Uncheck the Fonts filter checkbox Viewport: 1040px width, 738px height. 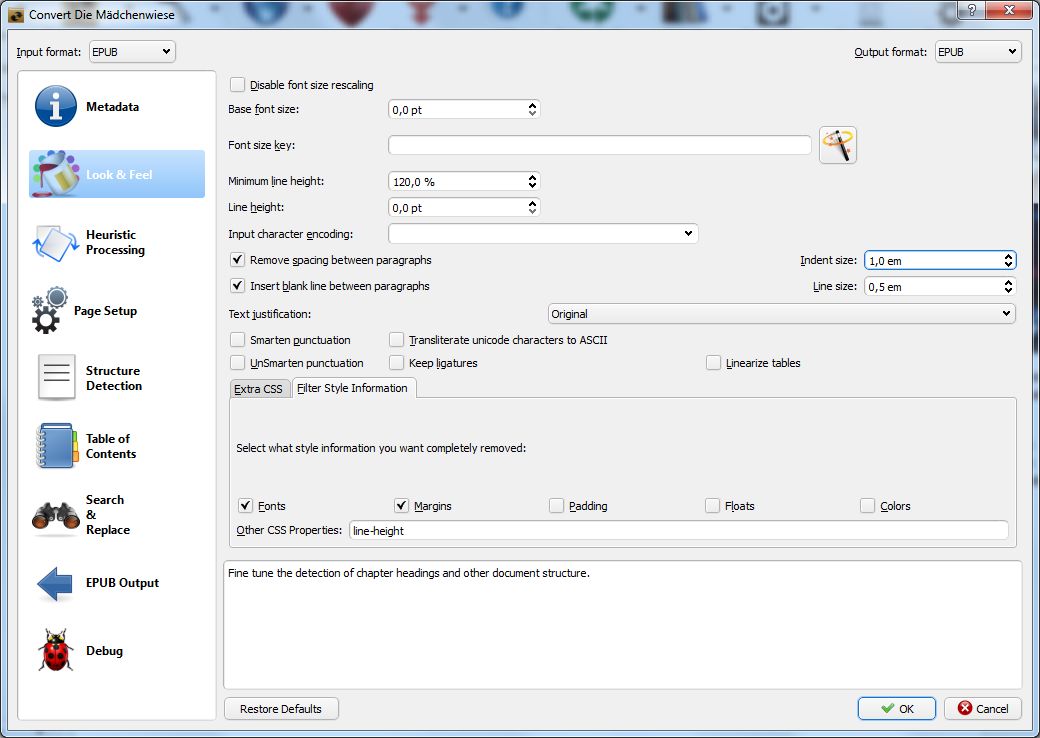245,505
